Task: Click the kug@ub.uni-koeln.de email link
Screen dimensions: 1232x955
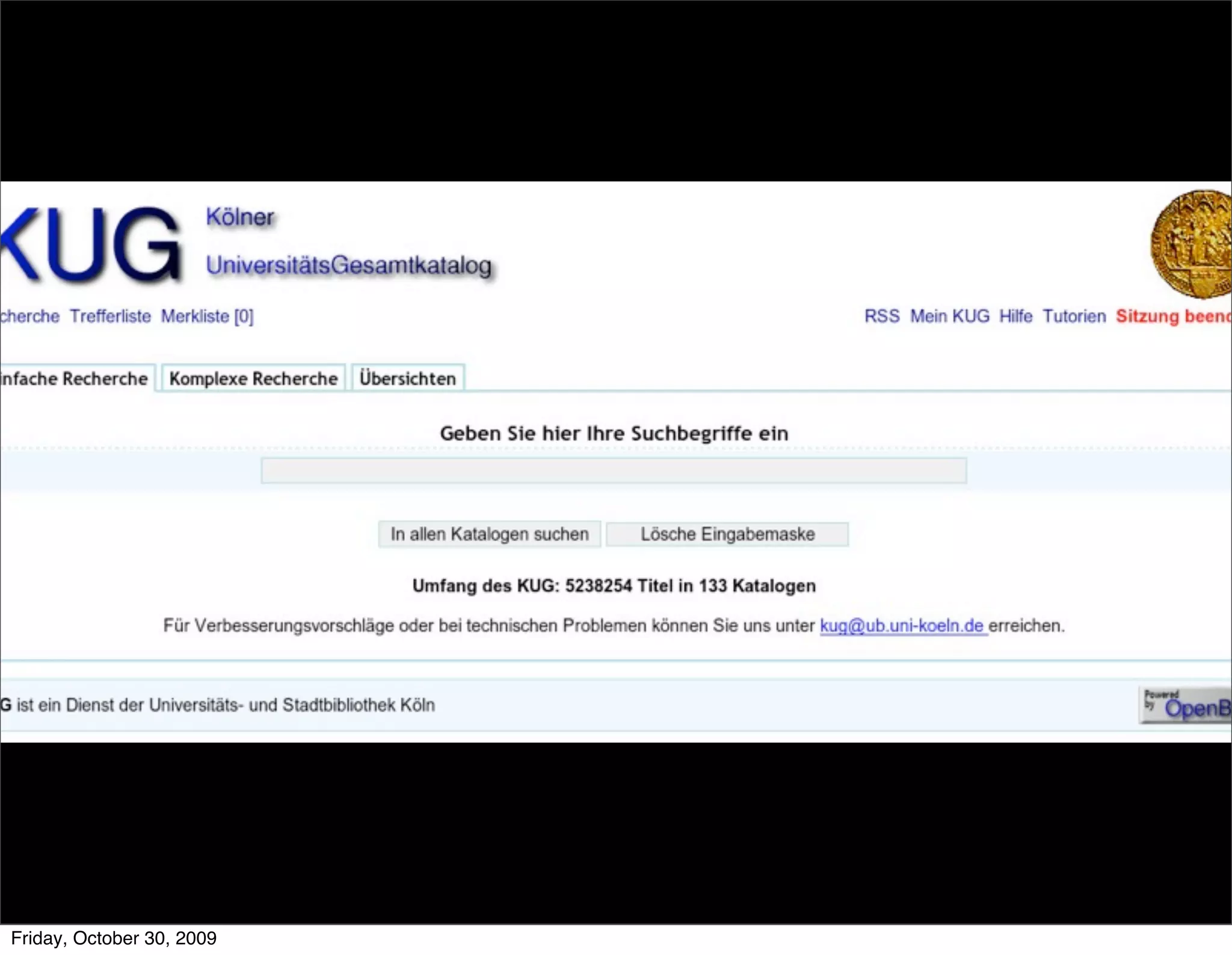Action: [x=902, y=626]
